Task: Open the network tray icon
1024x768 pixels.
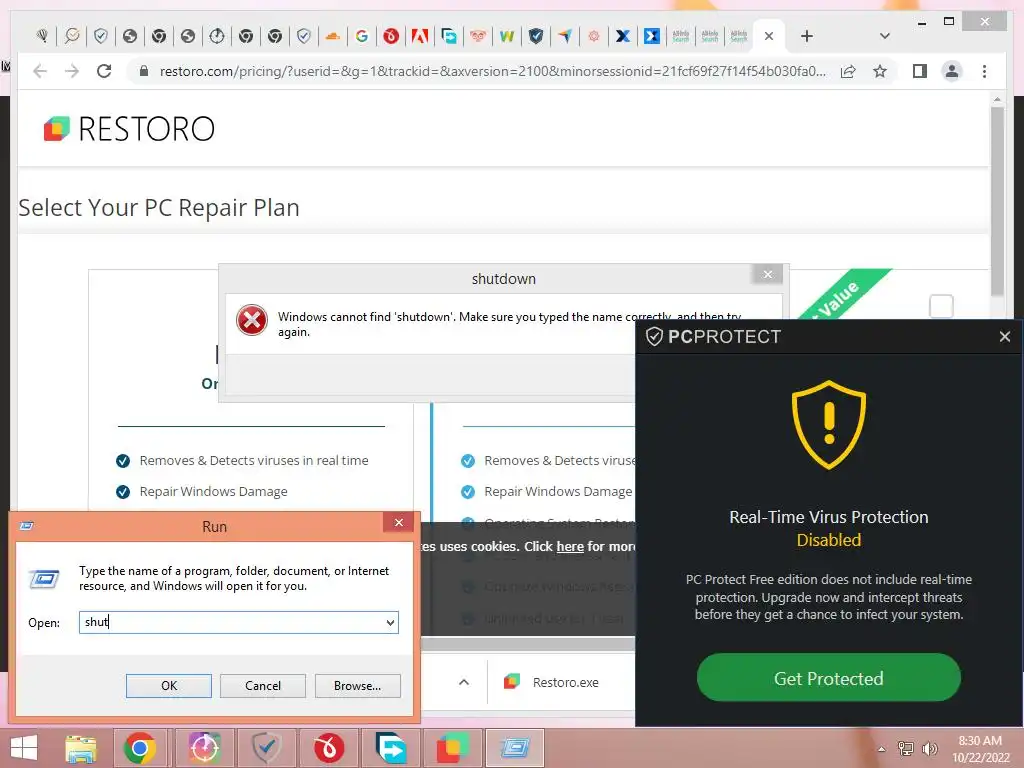Action: pos(905,749)
